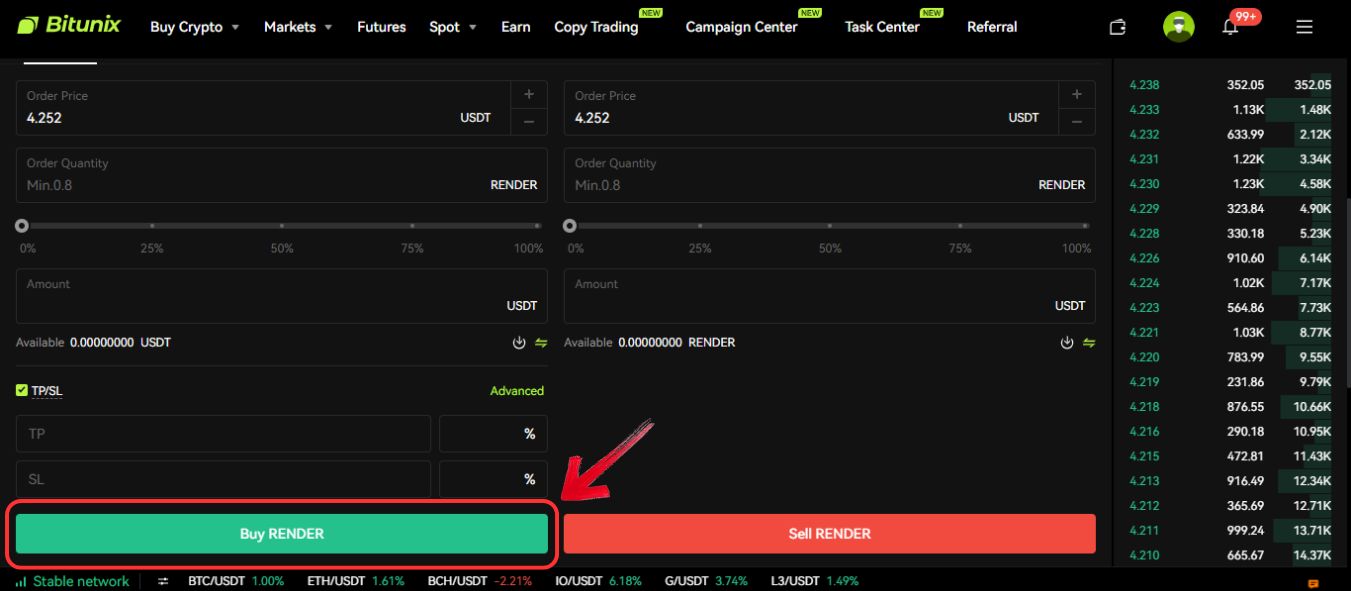The image size is (1351, 591).
Task: Click the Sell RENDER button
Action: [x=830, y=534]
